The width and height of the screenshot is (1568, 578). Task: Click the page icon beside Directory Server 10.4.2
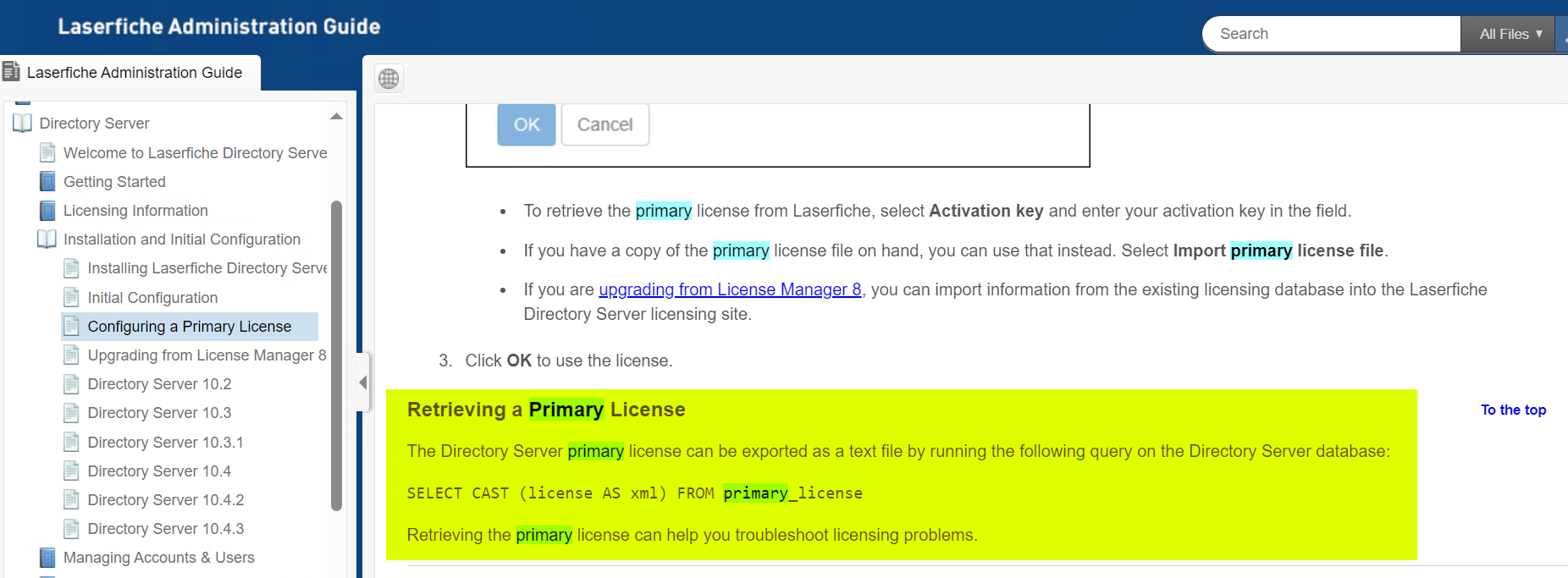(x=72, y=500)
